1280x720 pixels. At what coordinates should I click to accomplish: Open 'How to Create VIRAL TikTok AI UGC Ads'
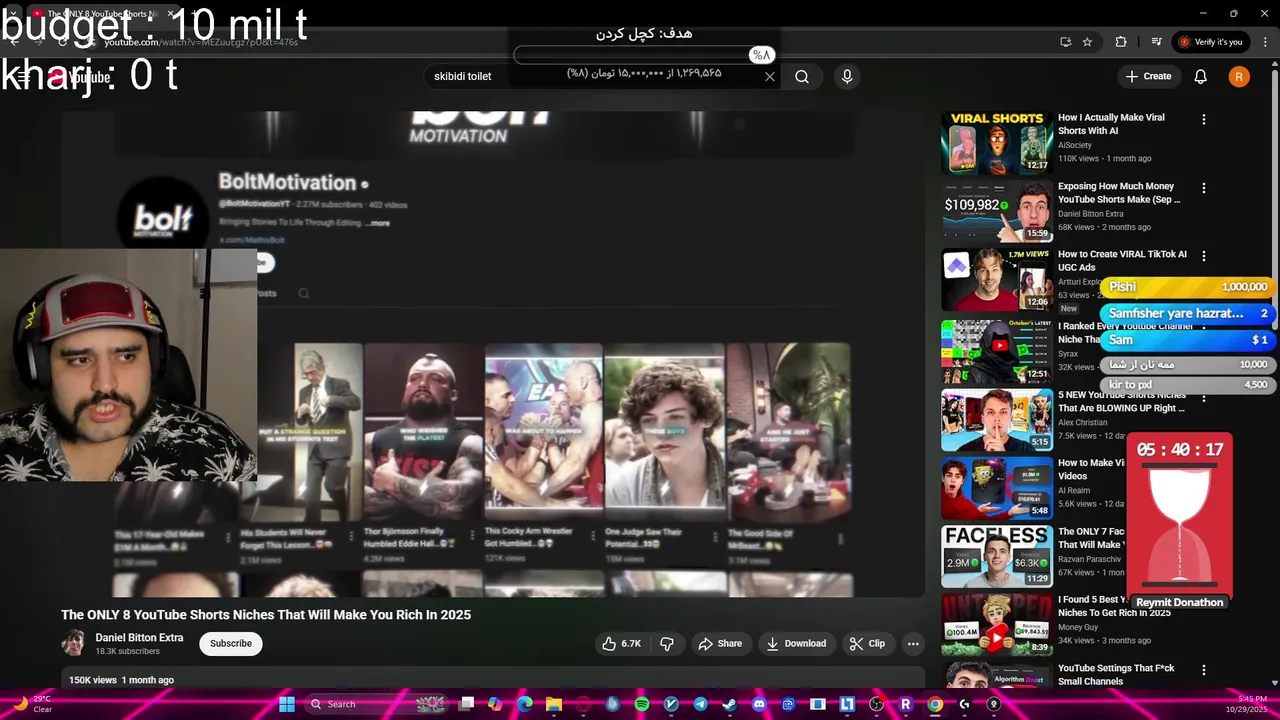point(1122,261)
